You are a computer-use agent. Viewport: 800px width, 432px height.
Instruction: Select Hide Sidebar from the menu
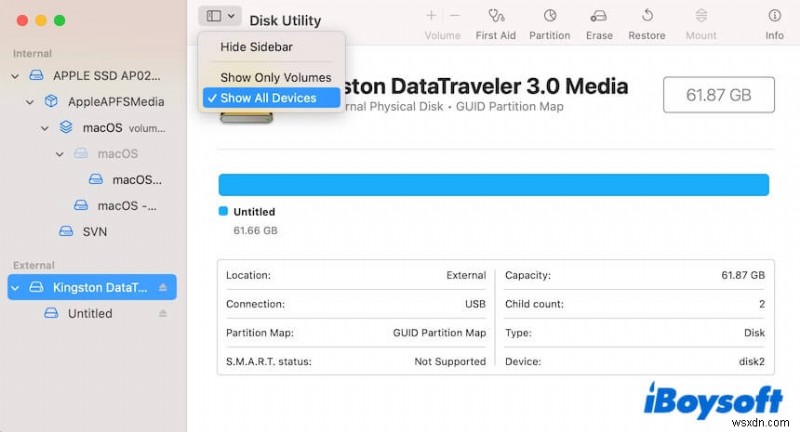click(x=256, y=47)
